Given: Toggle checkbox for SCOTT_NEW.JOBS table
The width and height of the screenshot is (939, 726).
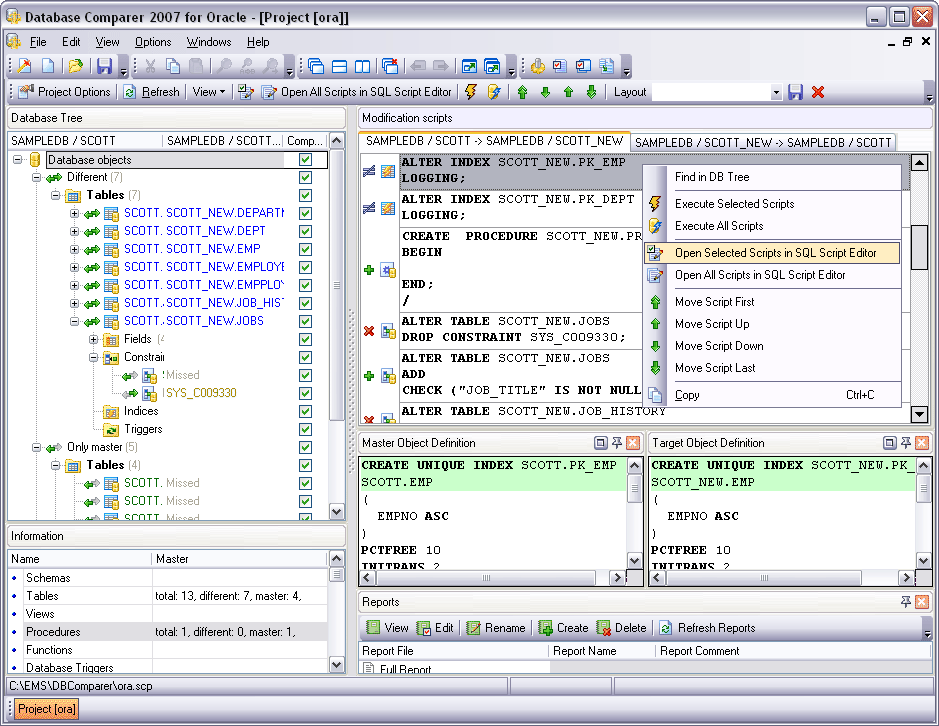Looking at the screenshot, I should [x=305, y=321].
